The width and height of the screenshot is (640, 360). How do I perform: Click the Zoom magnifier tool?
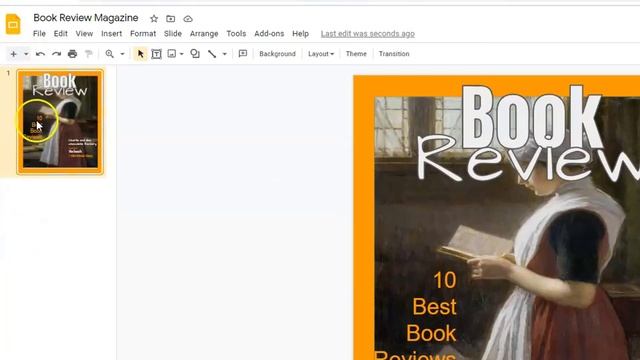click(x=109, y=54)
